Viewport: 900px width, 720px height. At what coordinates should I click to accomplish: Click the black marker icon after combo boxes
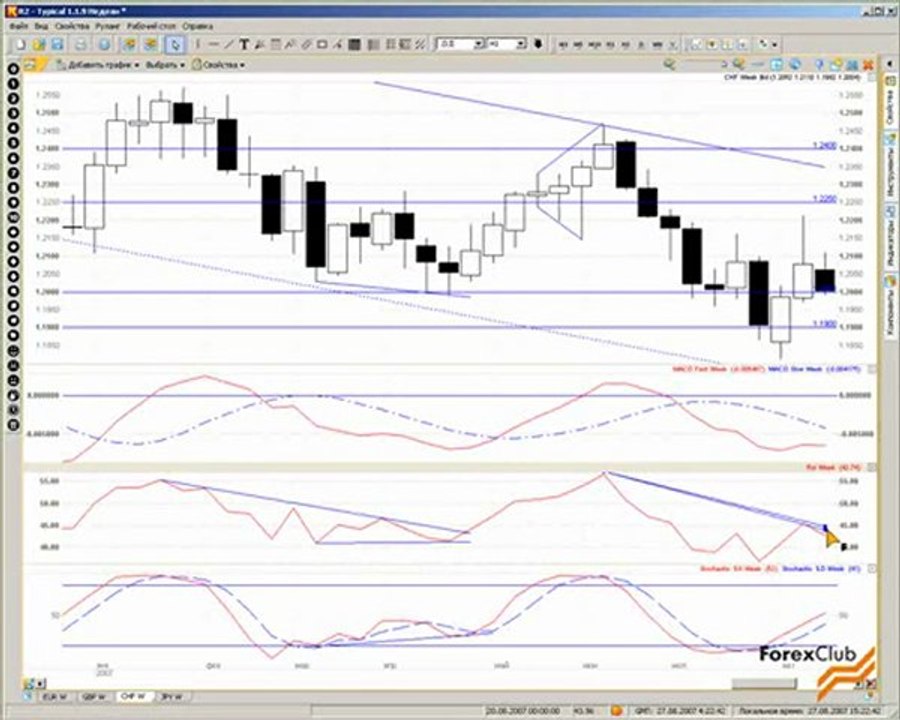[538, 44]
